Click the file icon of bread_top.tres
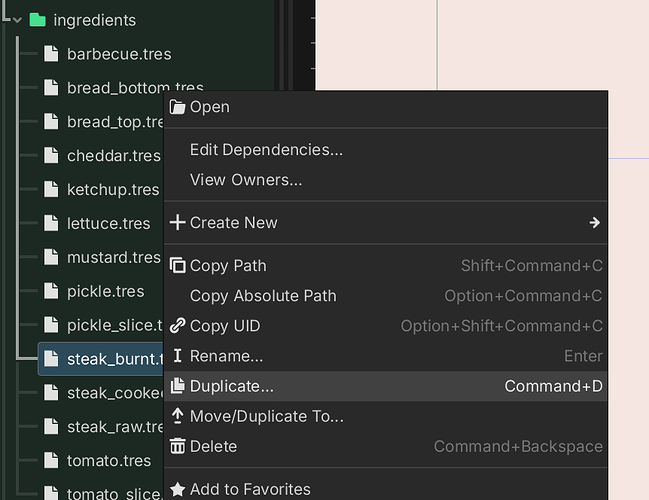This screenshot has width=649, height=500. click(51, 121)
